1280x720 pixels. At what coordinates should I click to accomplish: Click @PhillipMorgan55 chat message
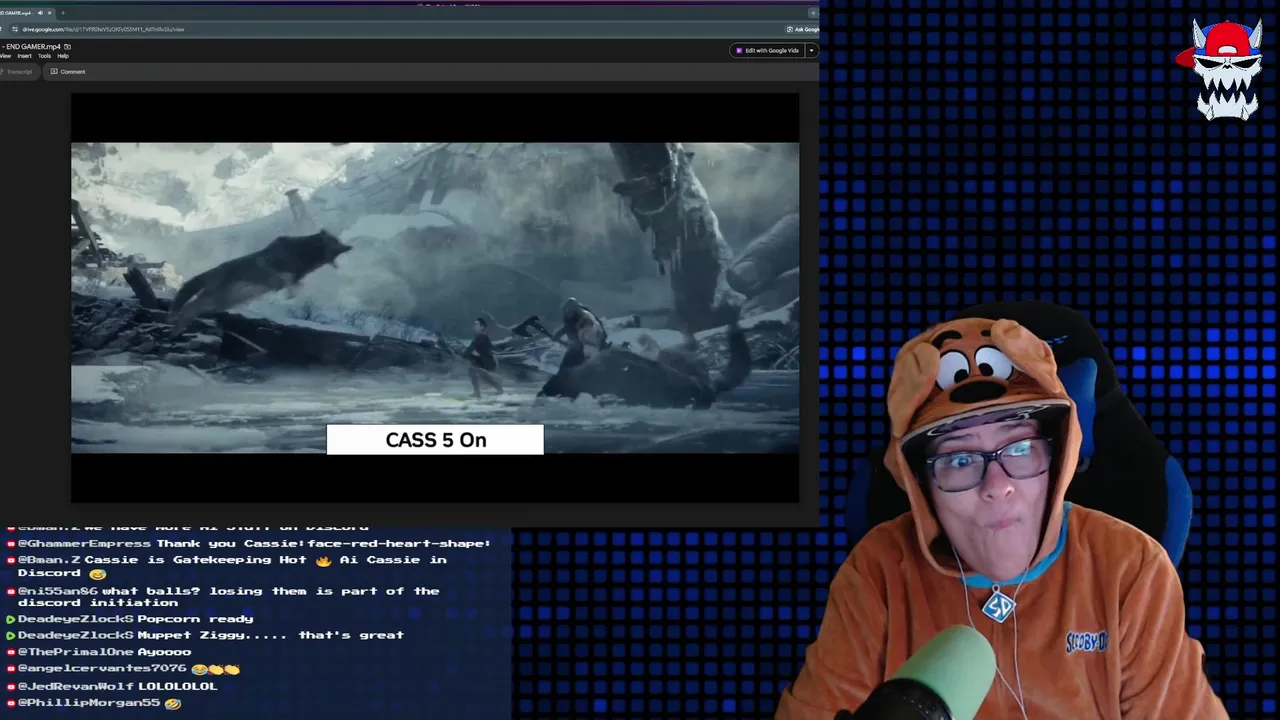tap(93, 703)
